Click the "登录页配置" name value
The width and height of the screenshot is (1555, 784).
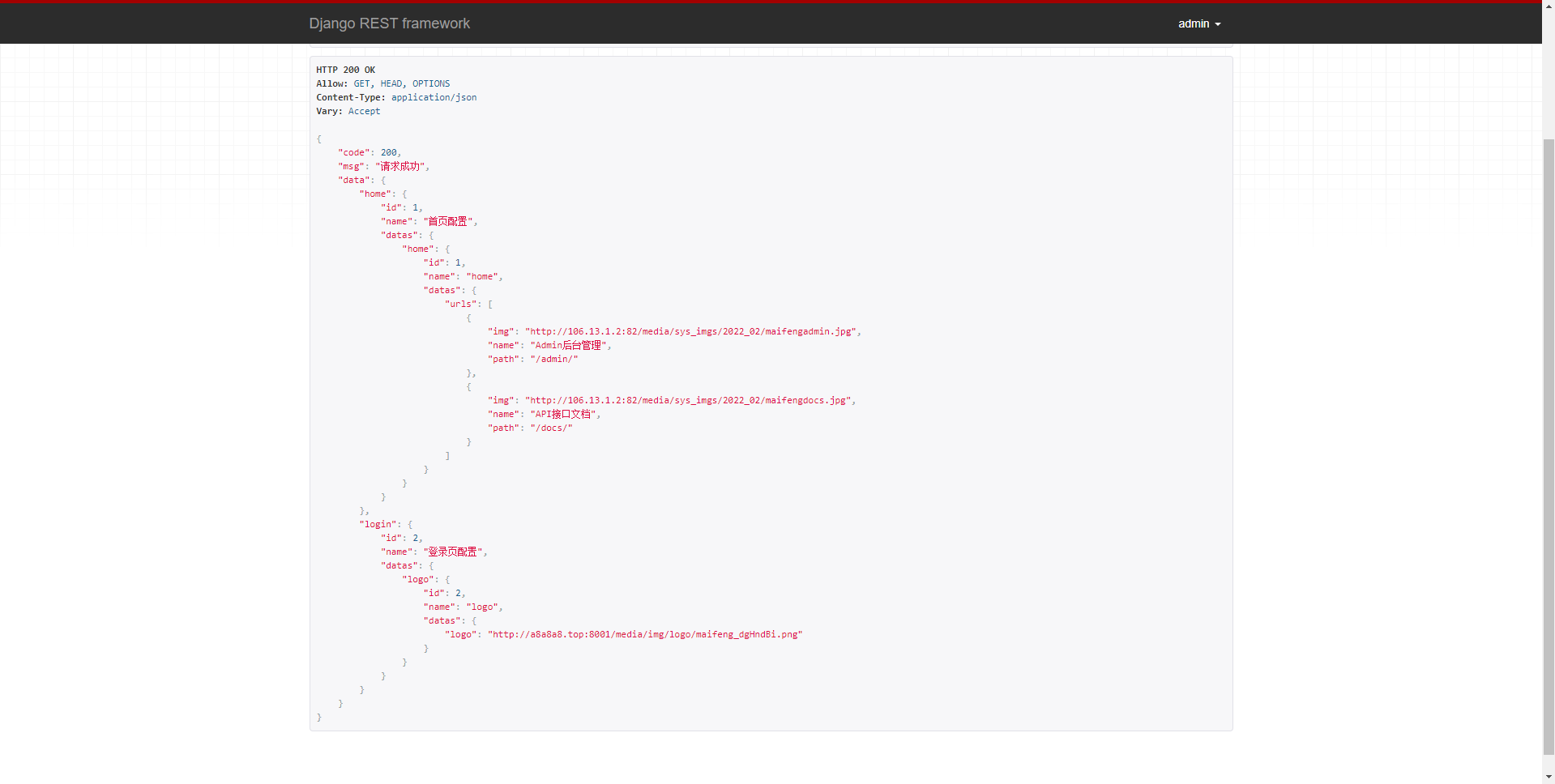pyautogui.click(x=452, y=552)
